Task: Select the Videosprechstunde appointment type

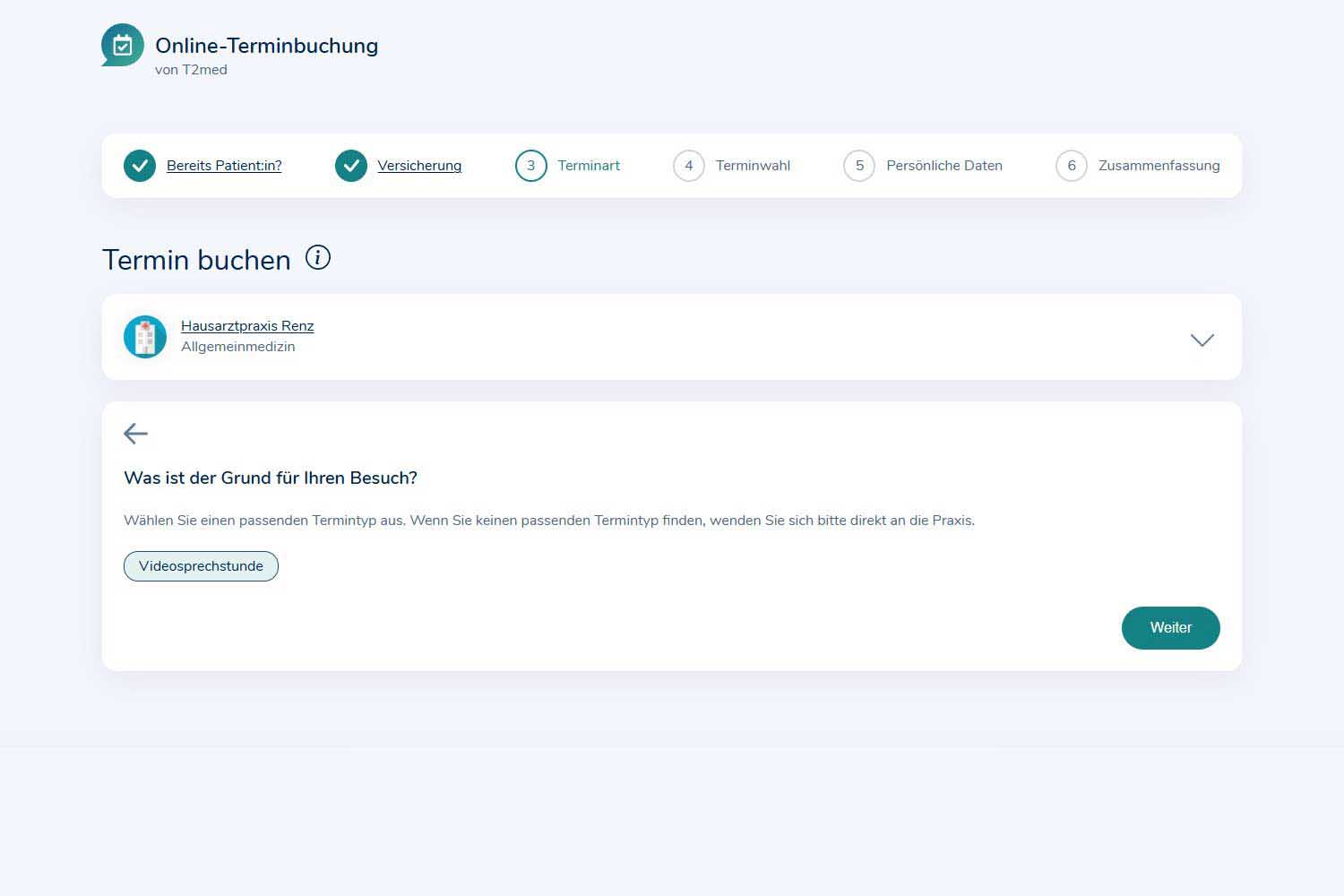Action: coord(201,566)
